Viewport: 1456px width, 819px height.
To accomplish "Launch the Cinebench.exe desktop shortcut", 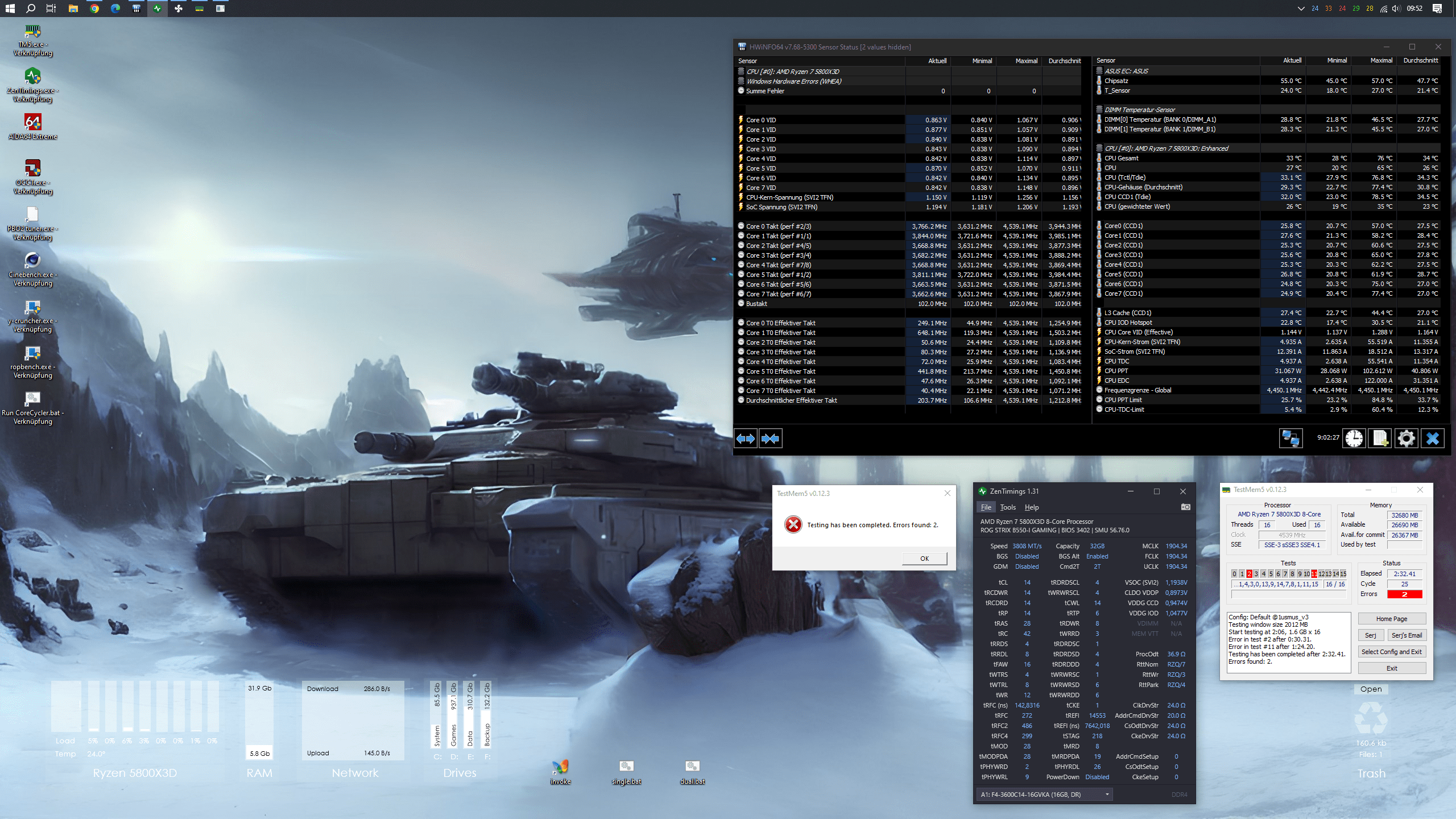I will point(32,270).
